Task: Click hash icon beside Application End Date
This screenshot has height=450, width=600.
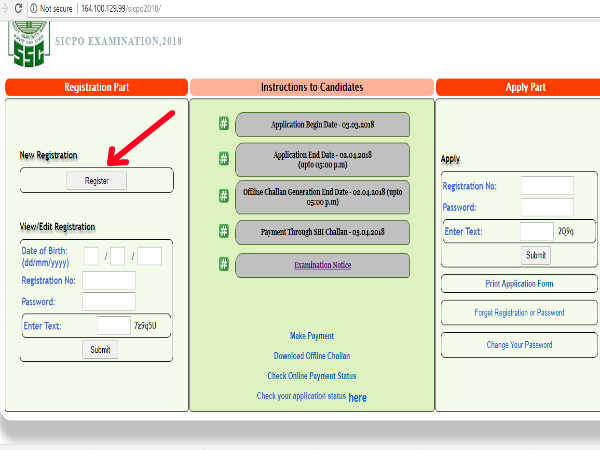Action: pos(224,158)
